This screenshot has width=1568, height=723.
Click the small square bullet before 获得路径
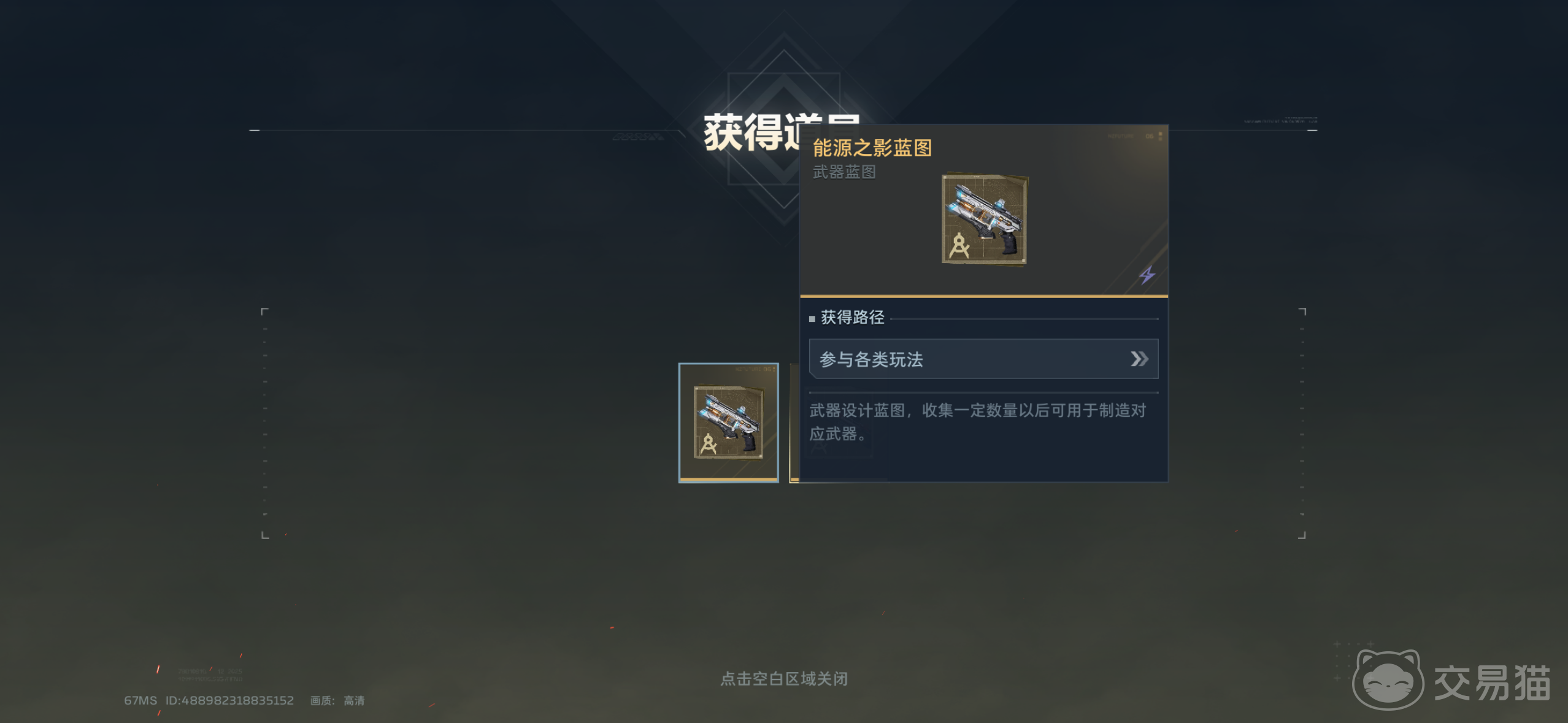pyautogui.click(x=812, y=319)
